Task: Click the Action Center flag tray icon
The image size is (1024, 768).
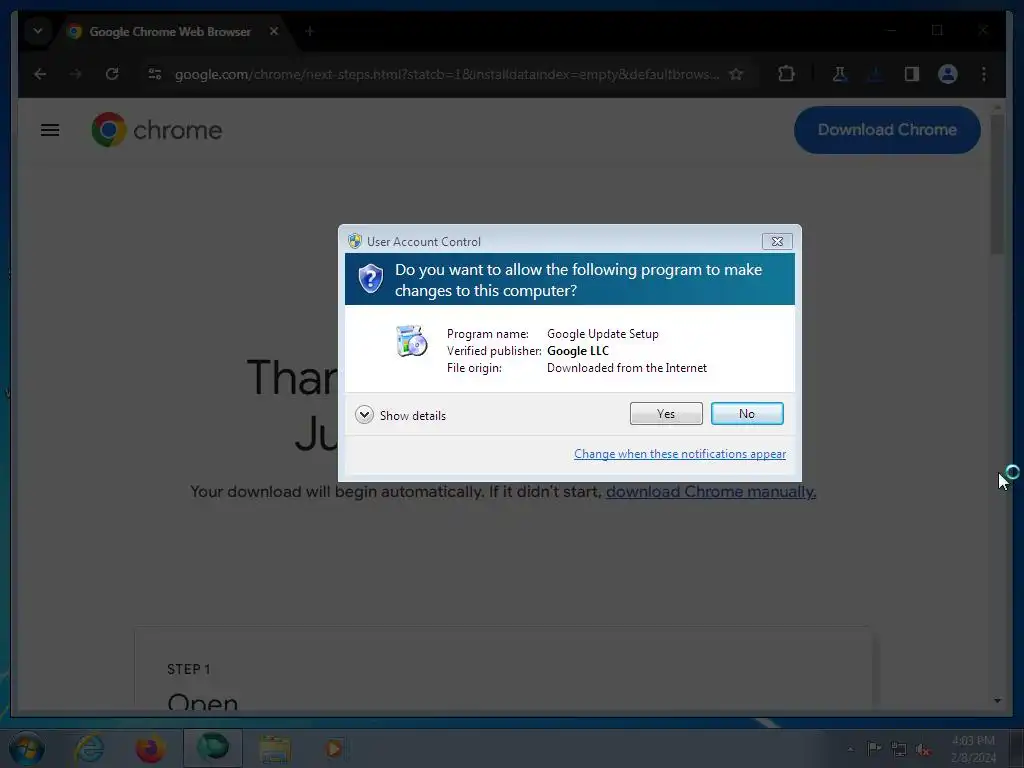Action: pyautogui.click(x=874, y=748)
